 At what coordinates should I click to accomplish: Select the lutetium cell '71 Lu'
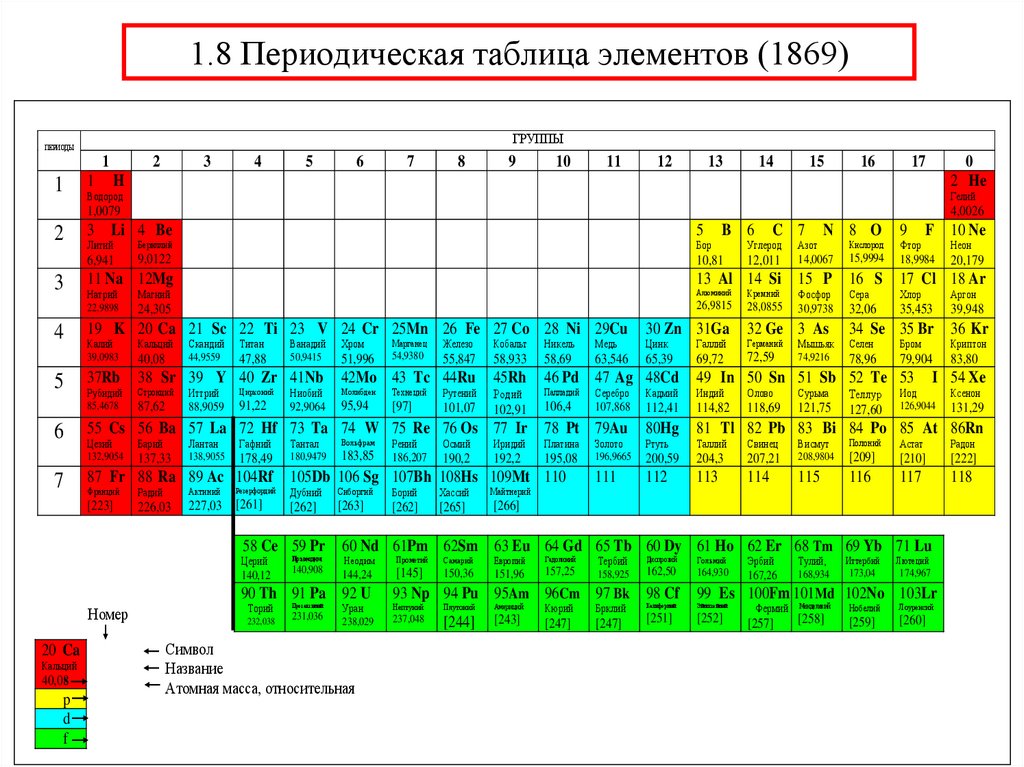[x=918, y=559]
